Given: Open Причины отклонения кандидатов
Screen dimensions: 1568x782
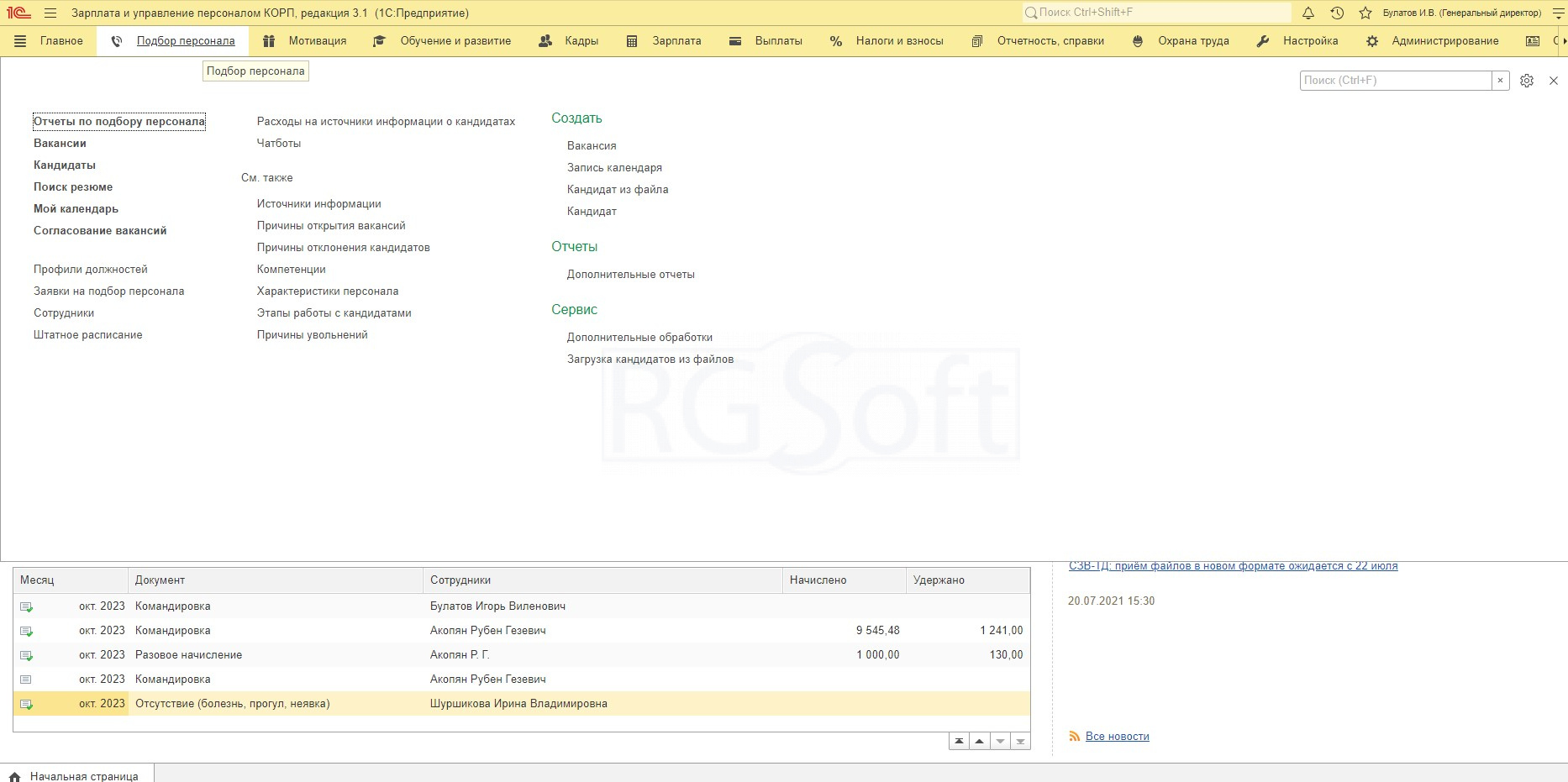Looking at the screenshot, I should click(x=344, y=248).
